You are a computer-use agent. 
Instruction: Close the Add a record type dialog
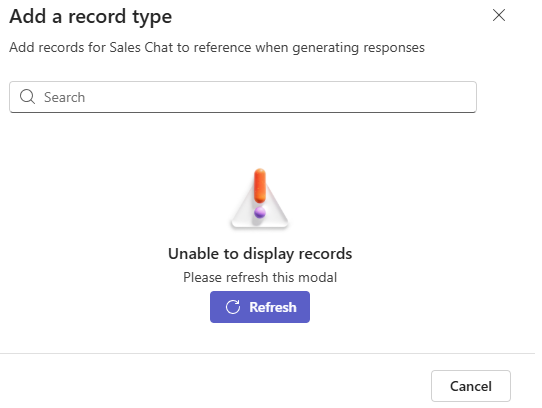pyautogui.click(x=499, y=15)
